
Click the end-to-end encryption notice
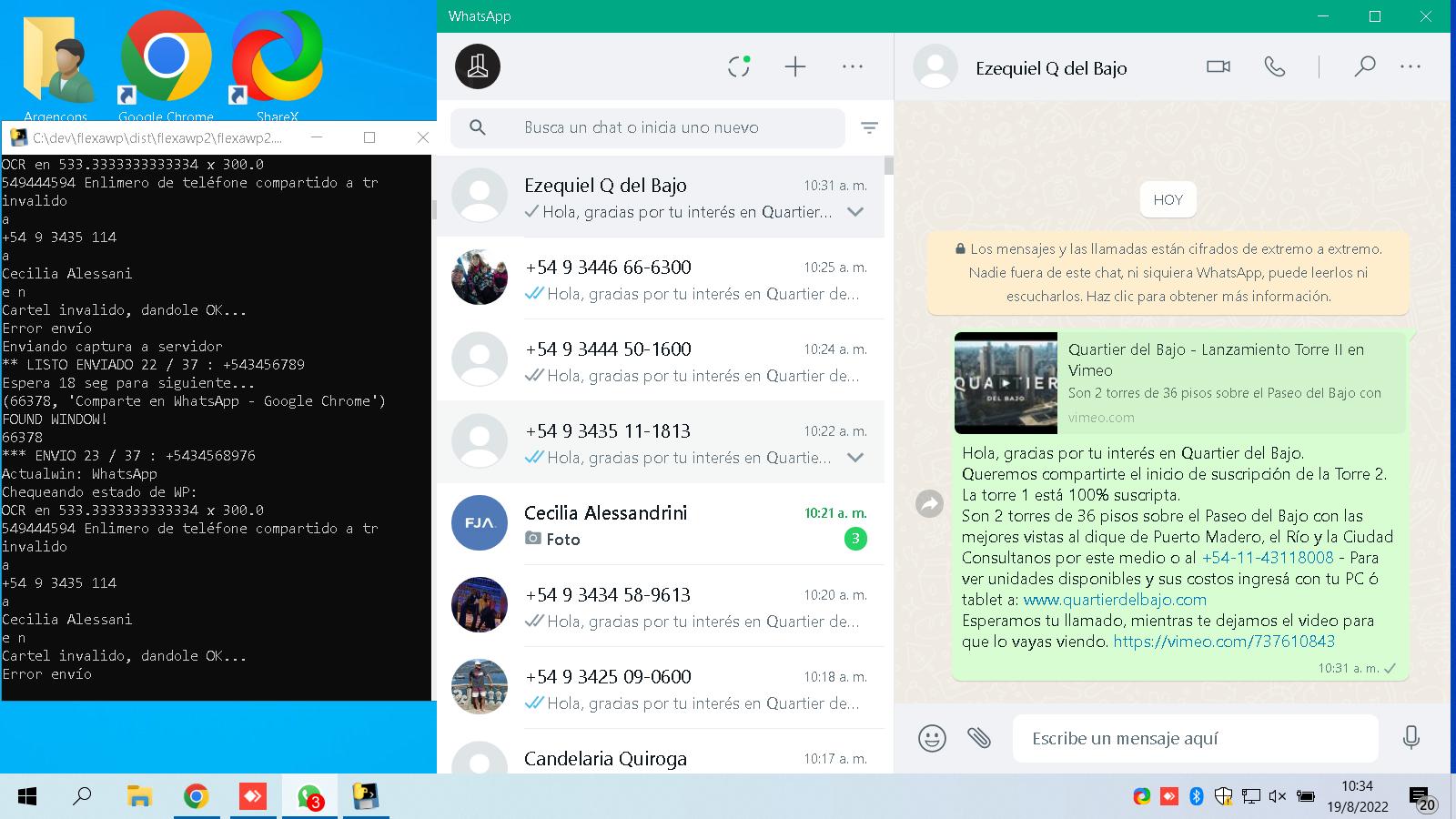pos(1168,273)
